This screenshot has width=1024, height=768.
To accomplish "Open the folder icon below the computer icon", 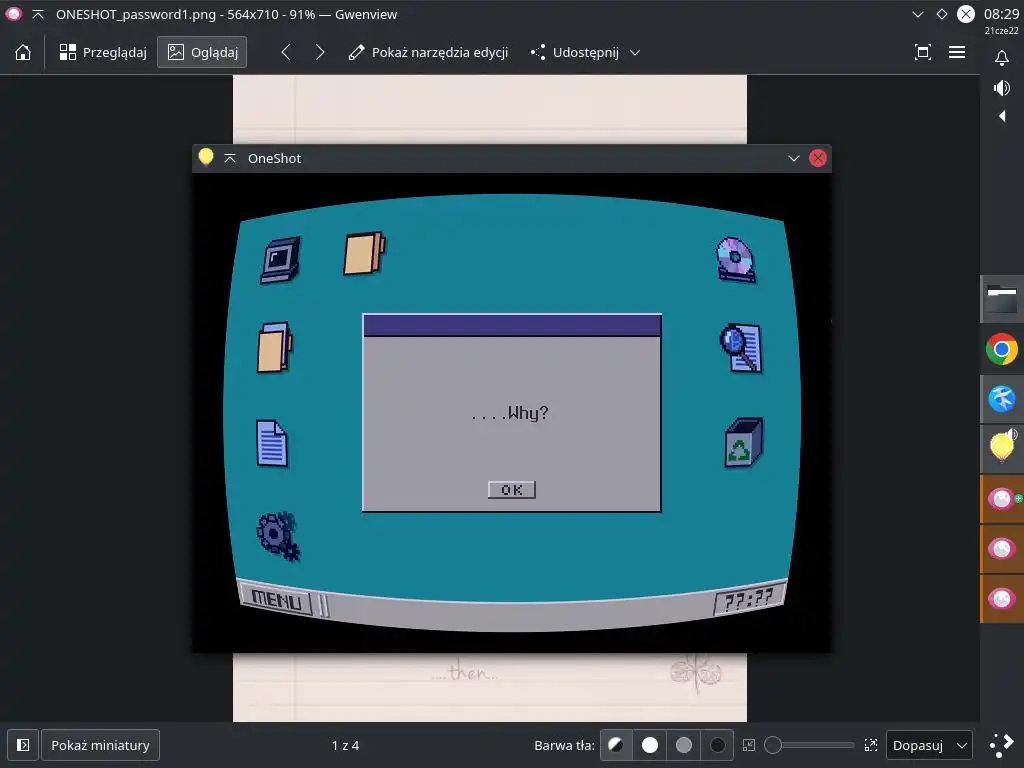I will pyautogui.click(x=275, y=347).
